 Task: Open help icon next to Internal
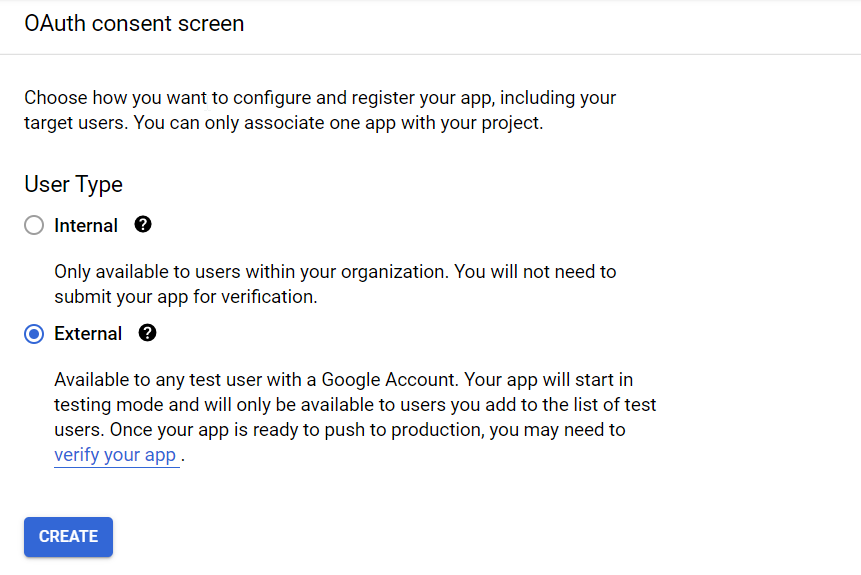(x=143, y=225)
